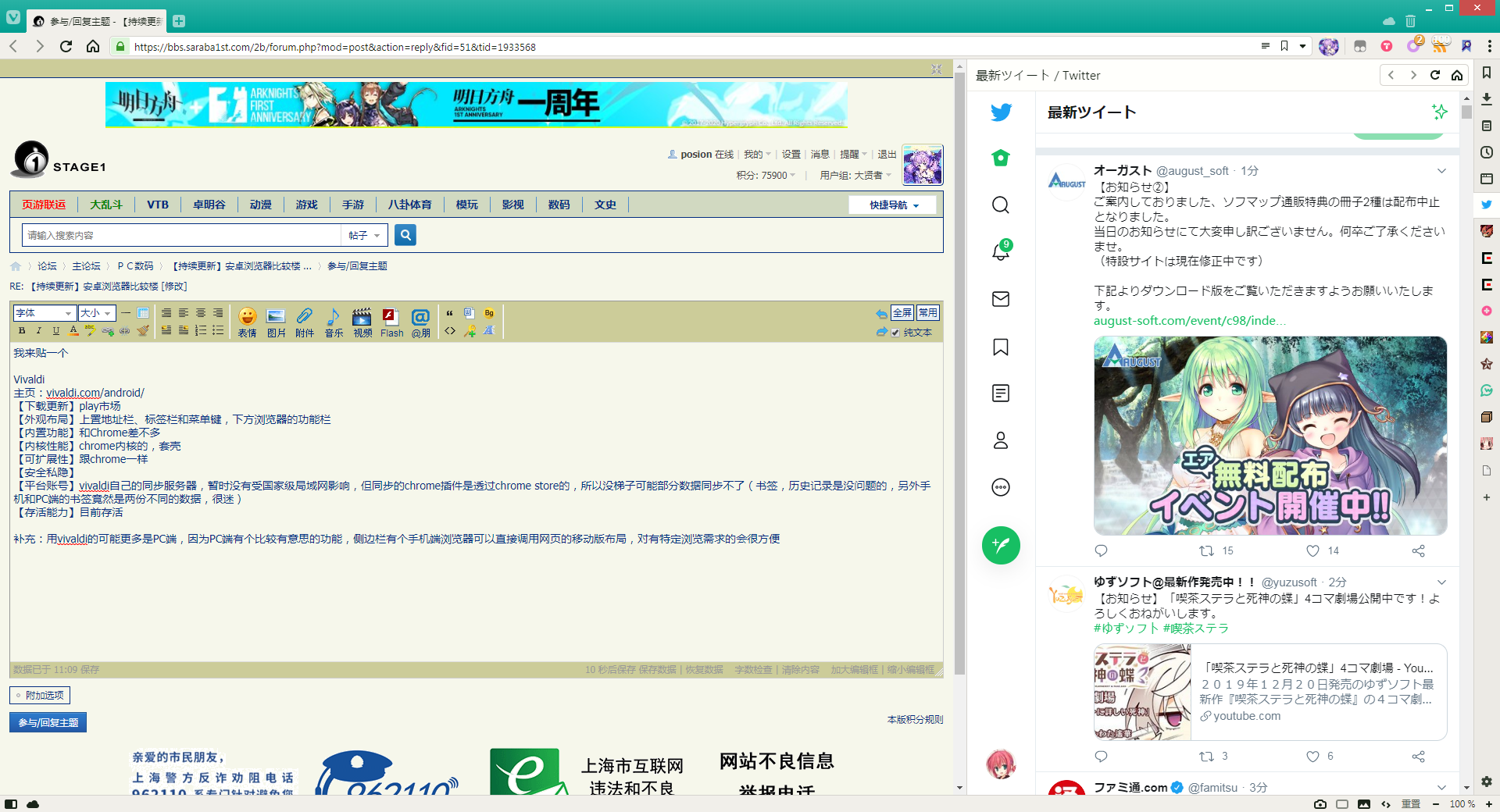Insert code tags with the <> icon
This screenshot has width=1500, height=812.
point(450,331)
